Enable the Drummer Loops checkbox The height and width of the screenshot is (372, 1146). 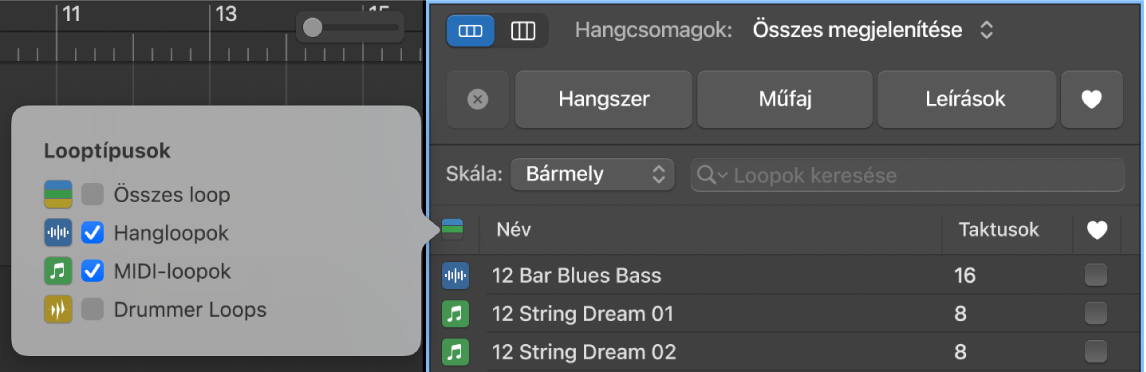92,310
